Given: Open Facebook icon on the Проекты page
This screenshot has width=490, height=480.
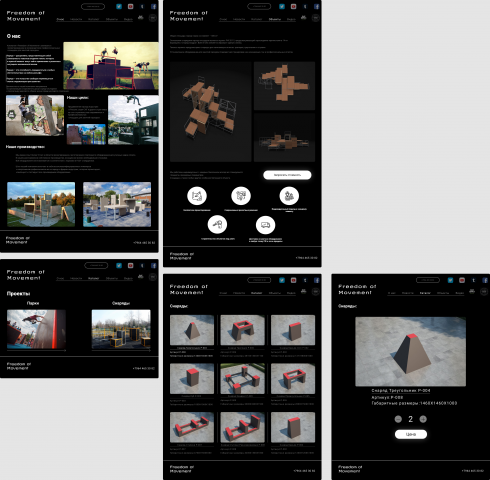Looking at the screenshot, I should [154, 265].
